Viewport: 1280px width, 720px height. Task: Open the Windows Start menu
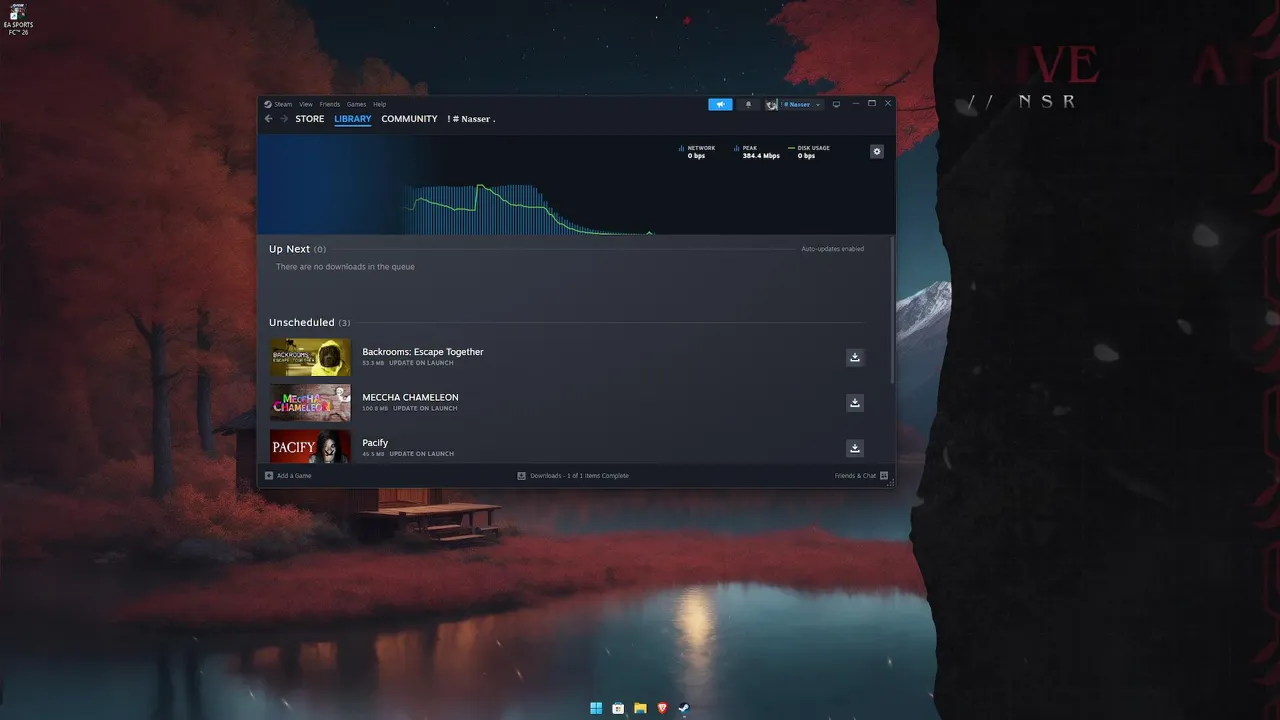(x=596, y=708)
